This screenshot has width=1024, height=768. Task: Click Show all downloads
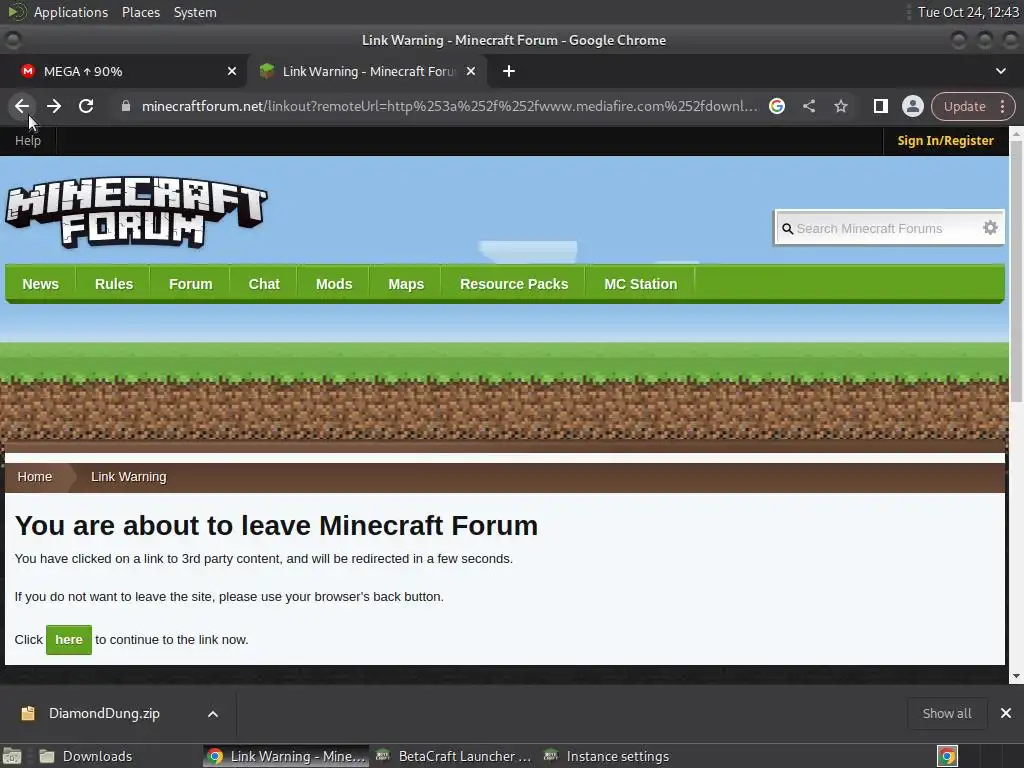click(x=947, y=713)
